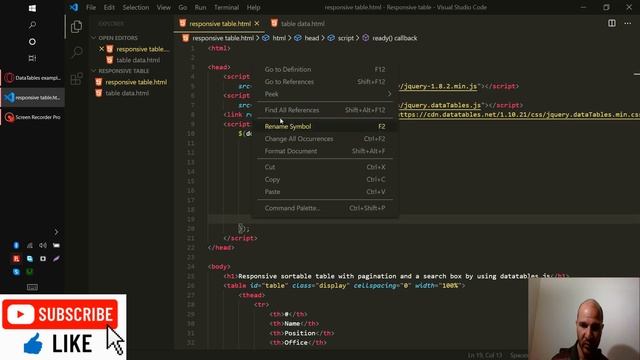
Task: Open the Search view in activity bar
Action: pyautogui.click(x=76, y=52)
